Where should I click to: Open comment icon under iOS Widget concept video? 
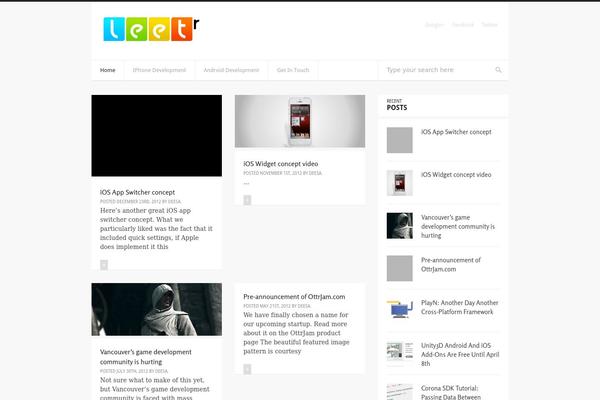point(247,200)
